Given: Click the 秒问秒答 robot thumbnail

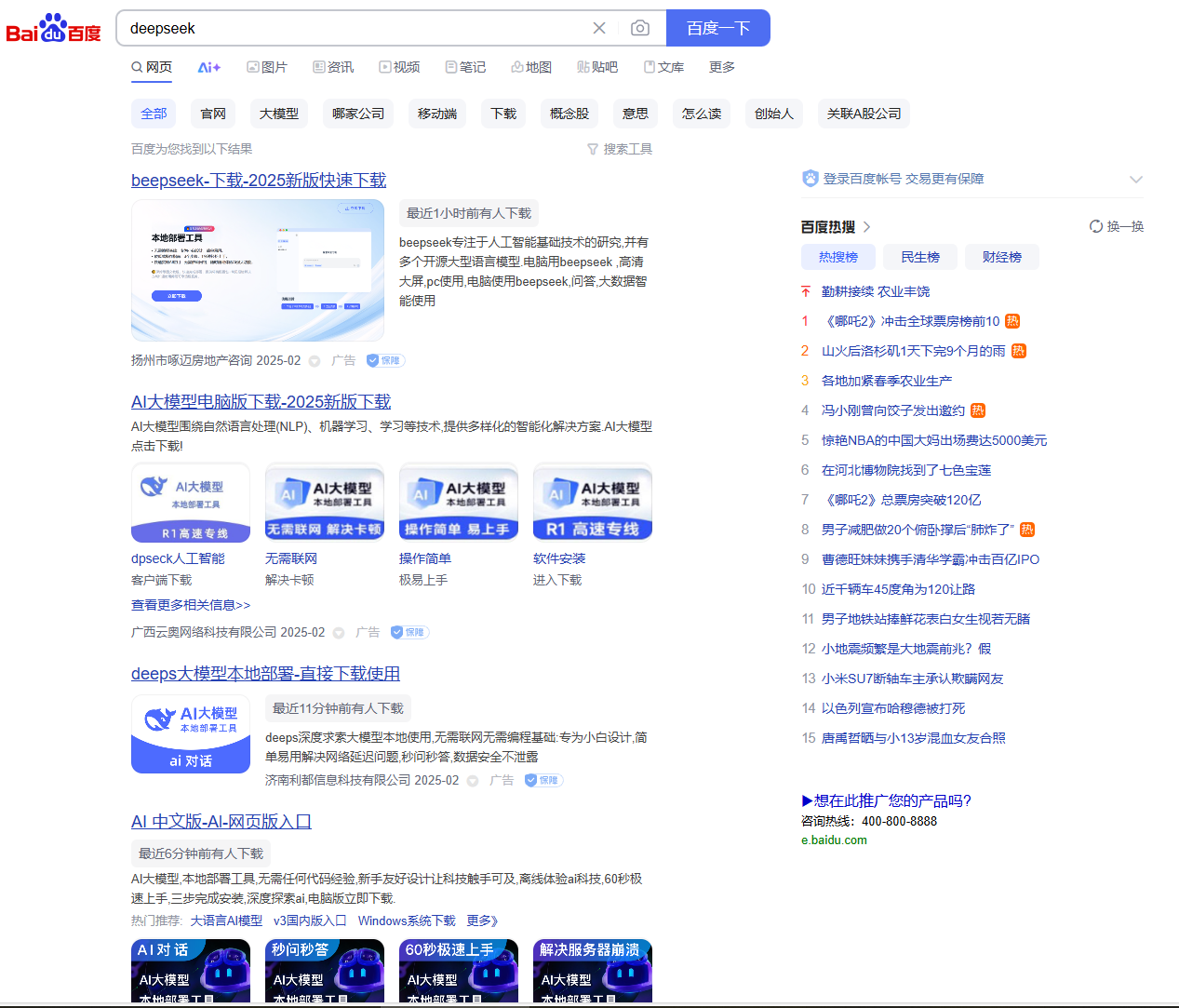Looking at the screenshot, I should [x=325, y=971].
